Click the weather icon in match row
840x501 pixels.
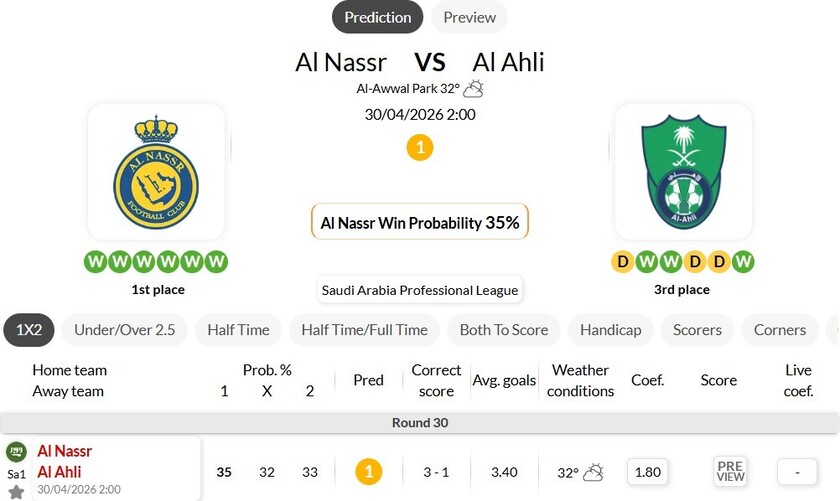click(x=593, y=472)
